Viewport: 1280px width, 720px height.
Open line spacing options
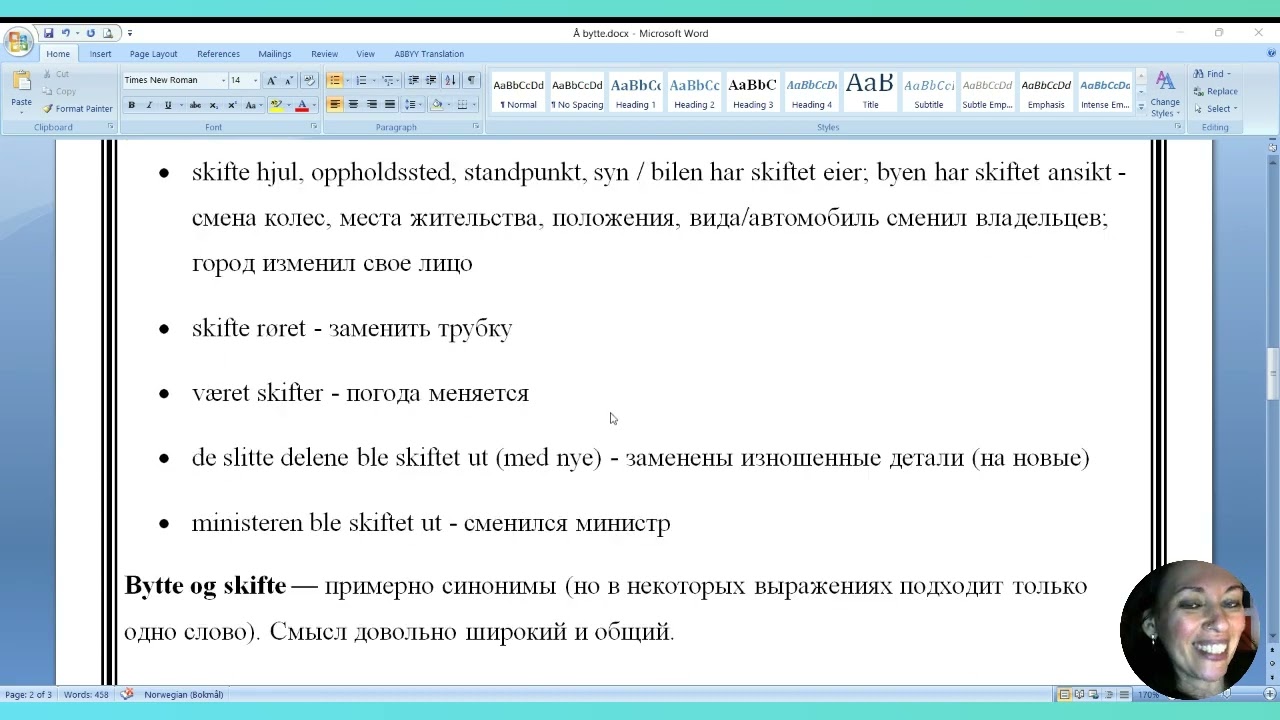[x=411, y=105]
